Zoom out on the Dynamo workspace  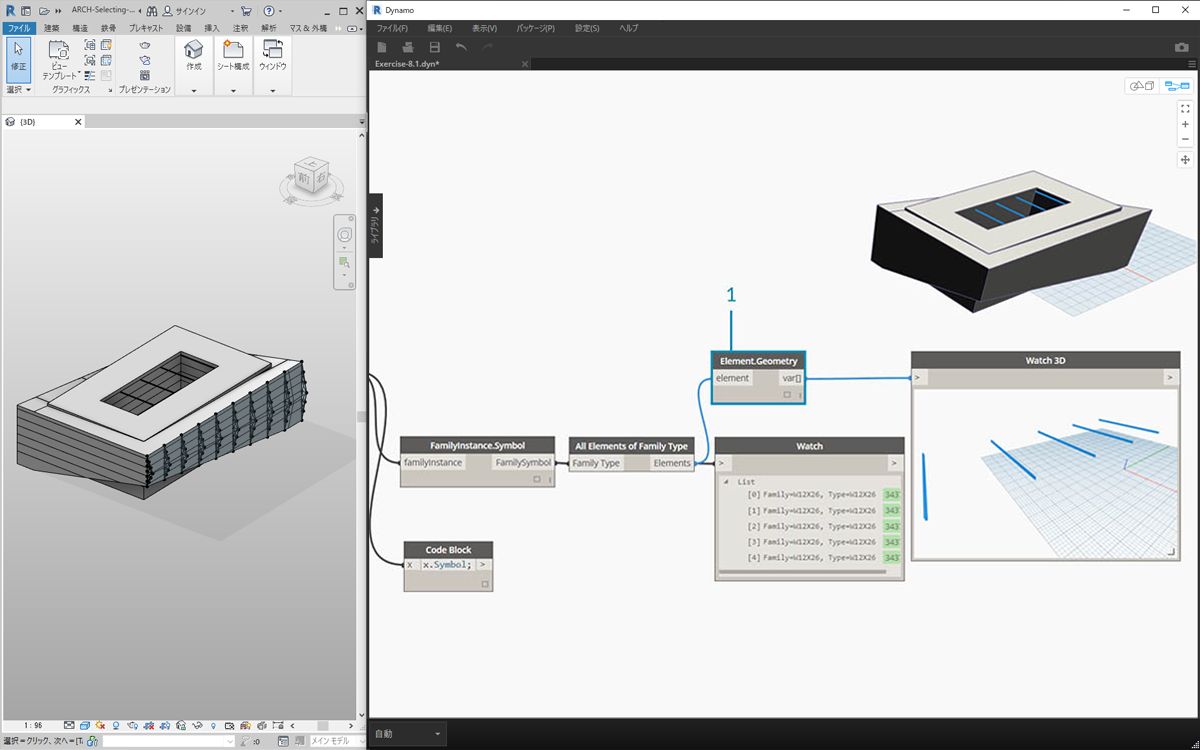[1185, 139]
